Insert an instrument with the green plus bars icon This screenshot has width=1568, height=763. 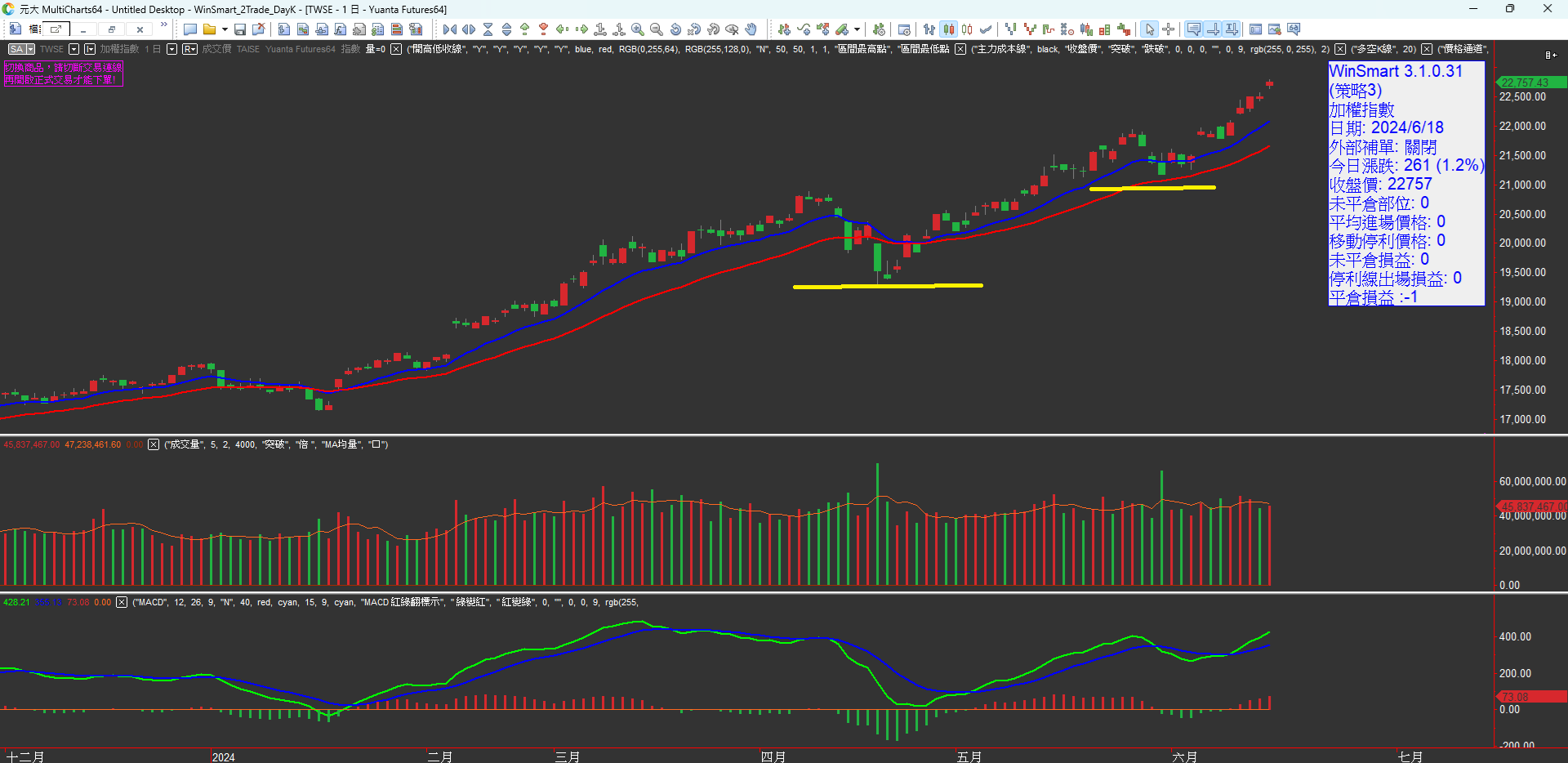coord(784,29)
